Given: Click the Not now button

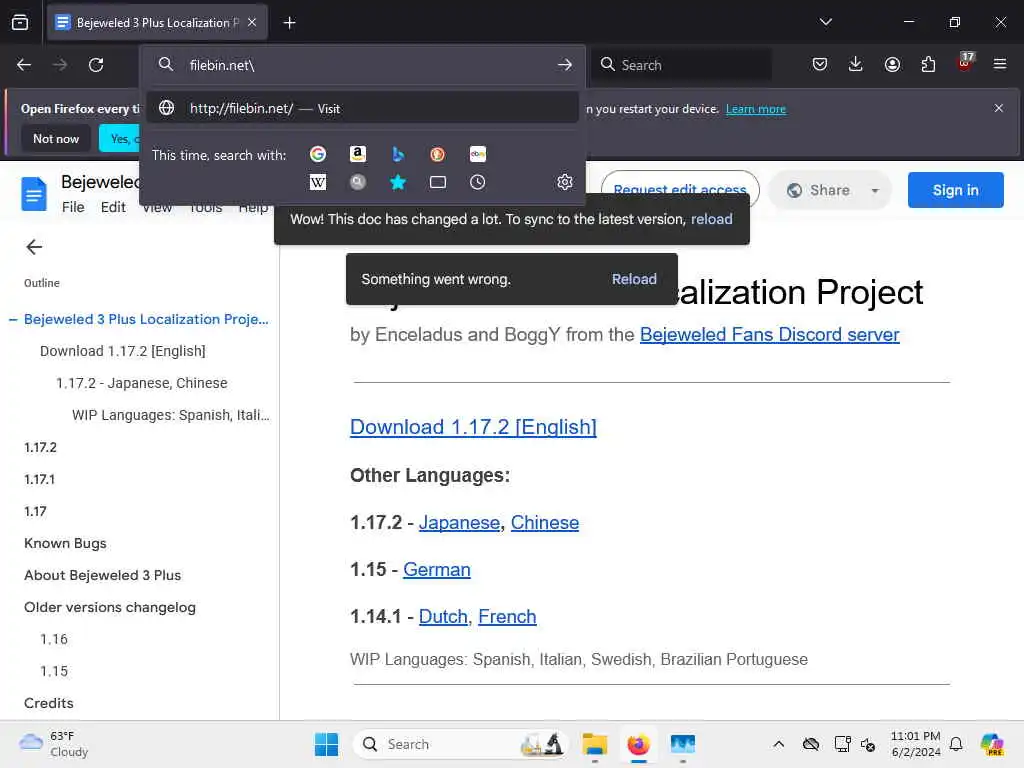Looking at the screenshot, I should coord(56,138).
